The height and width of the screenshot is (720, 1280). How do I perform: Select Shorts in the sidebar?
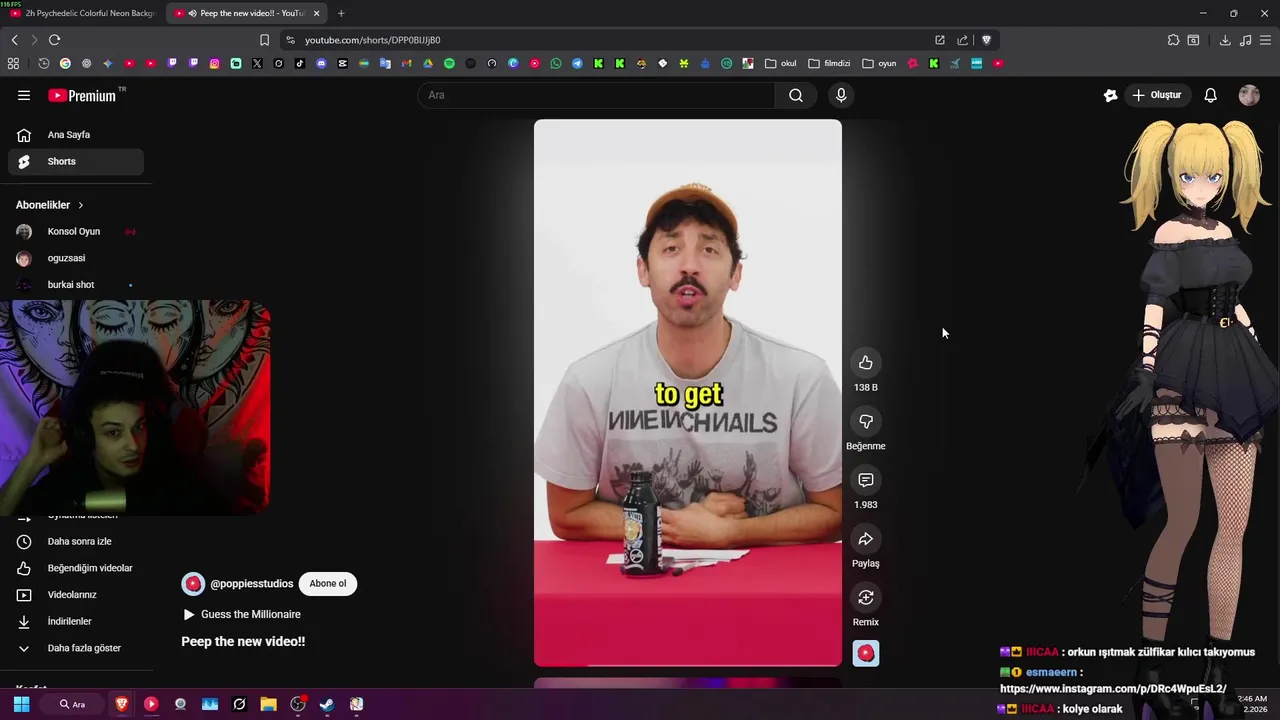tap(76, 161)
